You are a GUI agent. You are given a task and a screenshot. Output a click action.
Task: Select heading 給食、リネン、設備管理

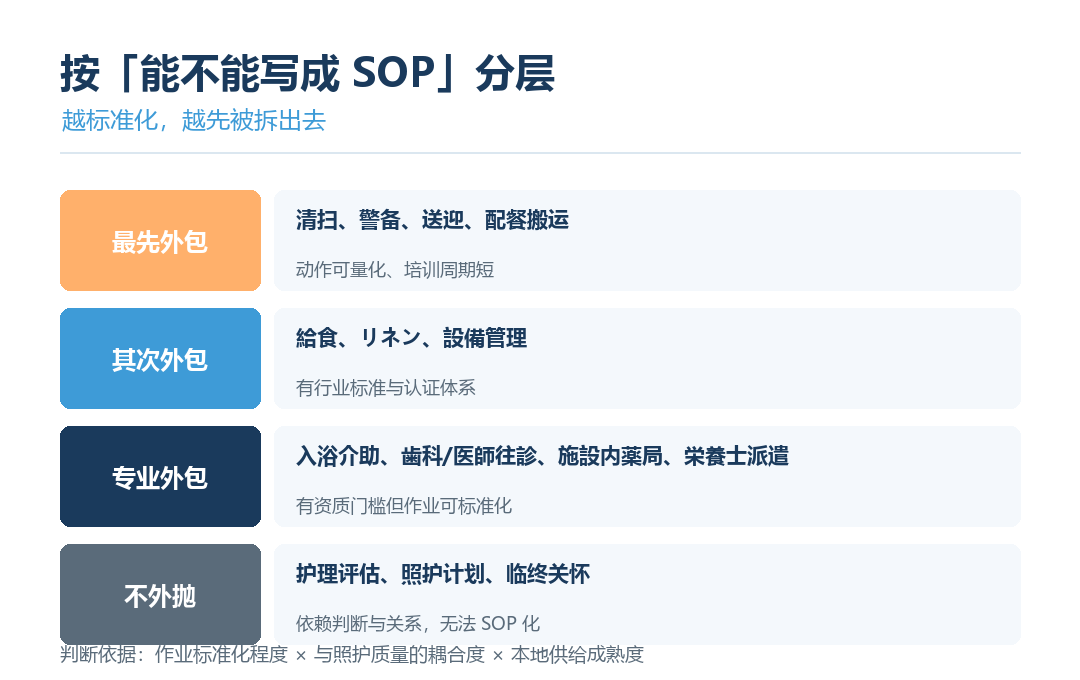411,338
